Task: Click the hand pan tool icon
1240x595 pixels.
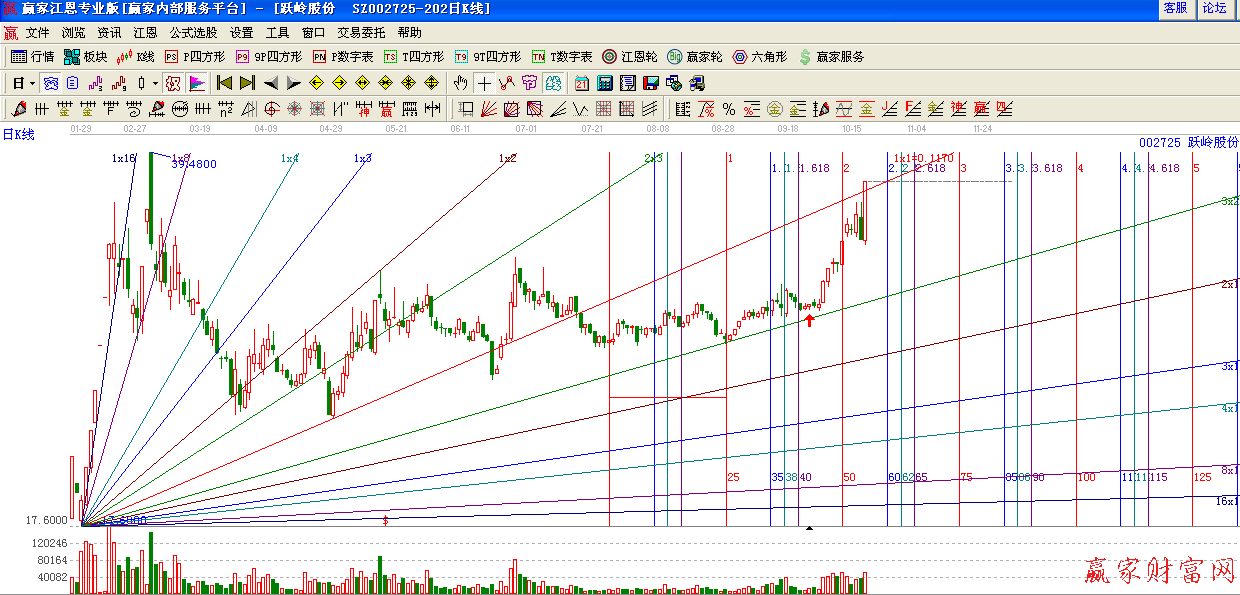Action: [x=460, y=83]
